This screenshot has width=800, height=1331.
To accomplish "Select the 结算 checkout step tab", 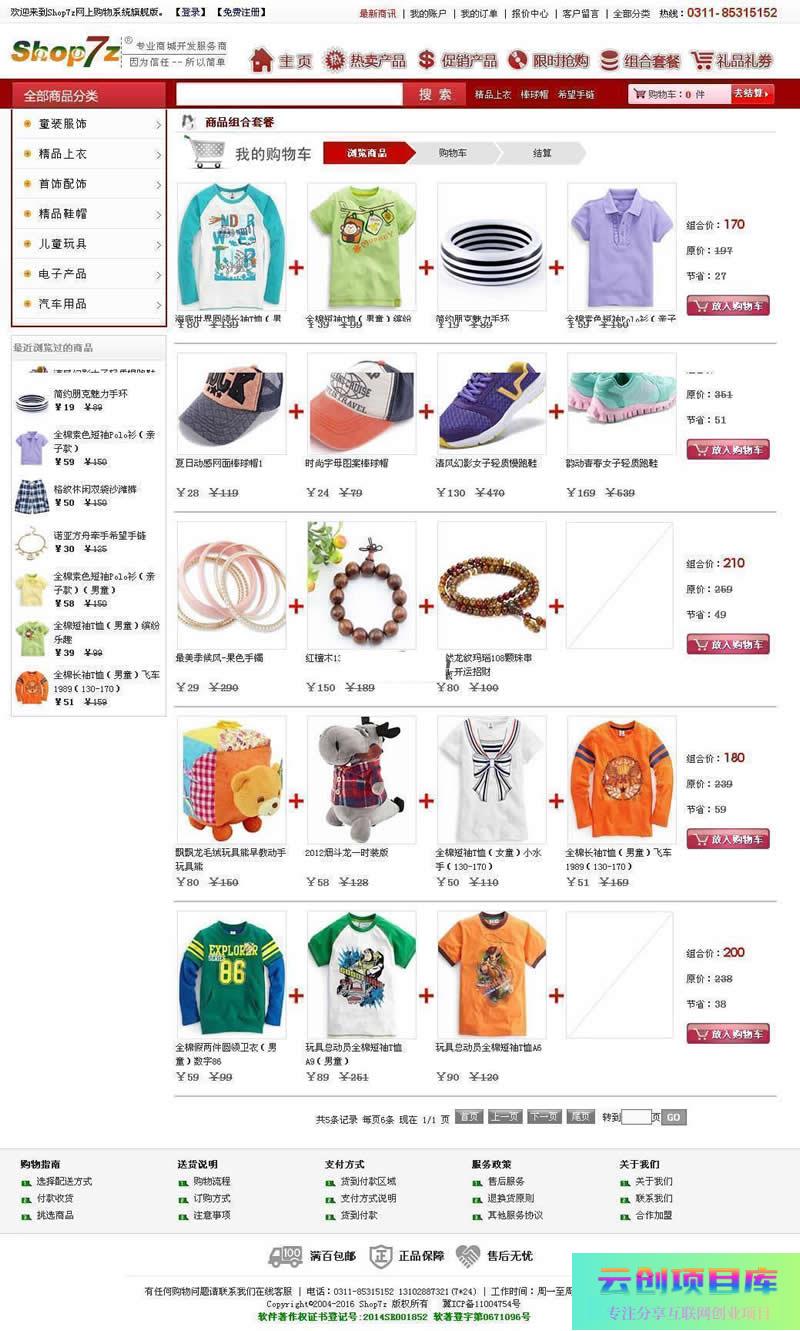I will [x=542, y=153].
